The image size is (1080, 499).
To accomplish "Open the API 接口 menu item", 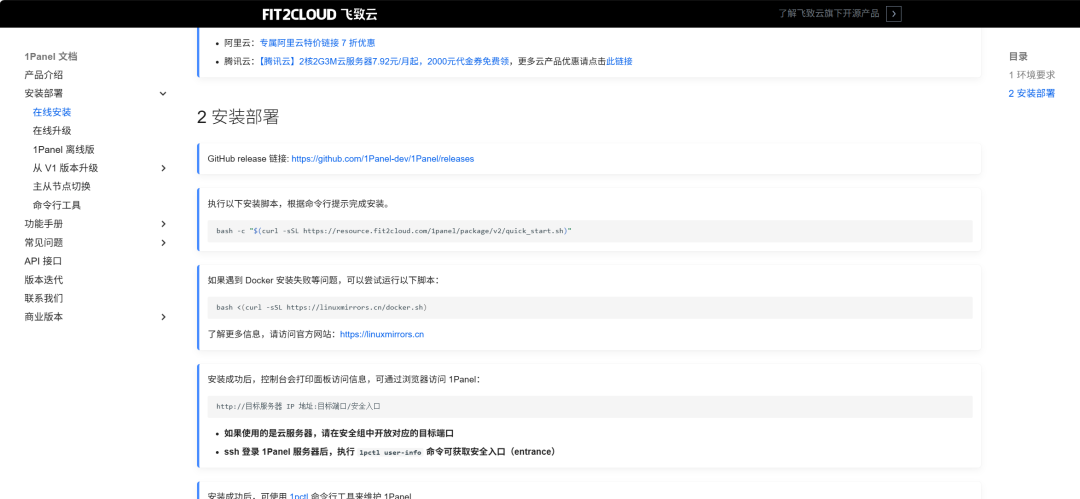I will tap(43, 261).
